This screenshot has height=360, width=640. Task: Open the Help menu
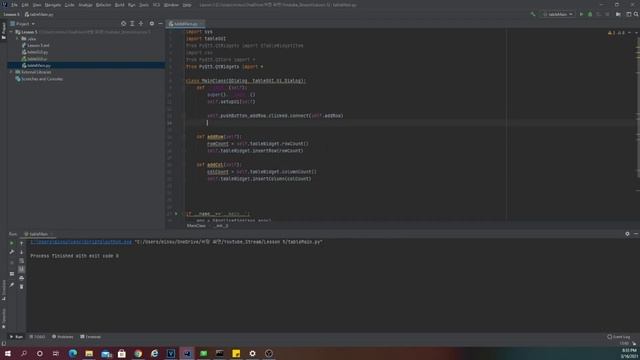coord(187,5)
